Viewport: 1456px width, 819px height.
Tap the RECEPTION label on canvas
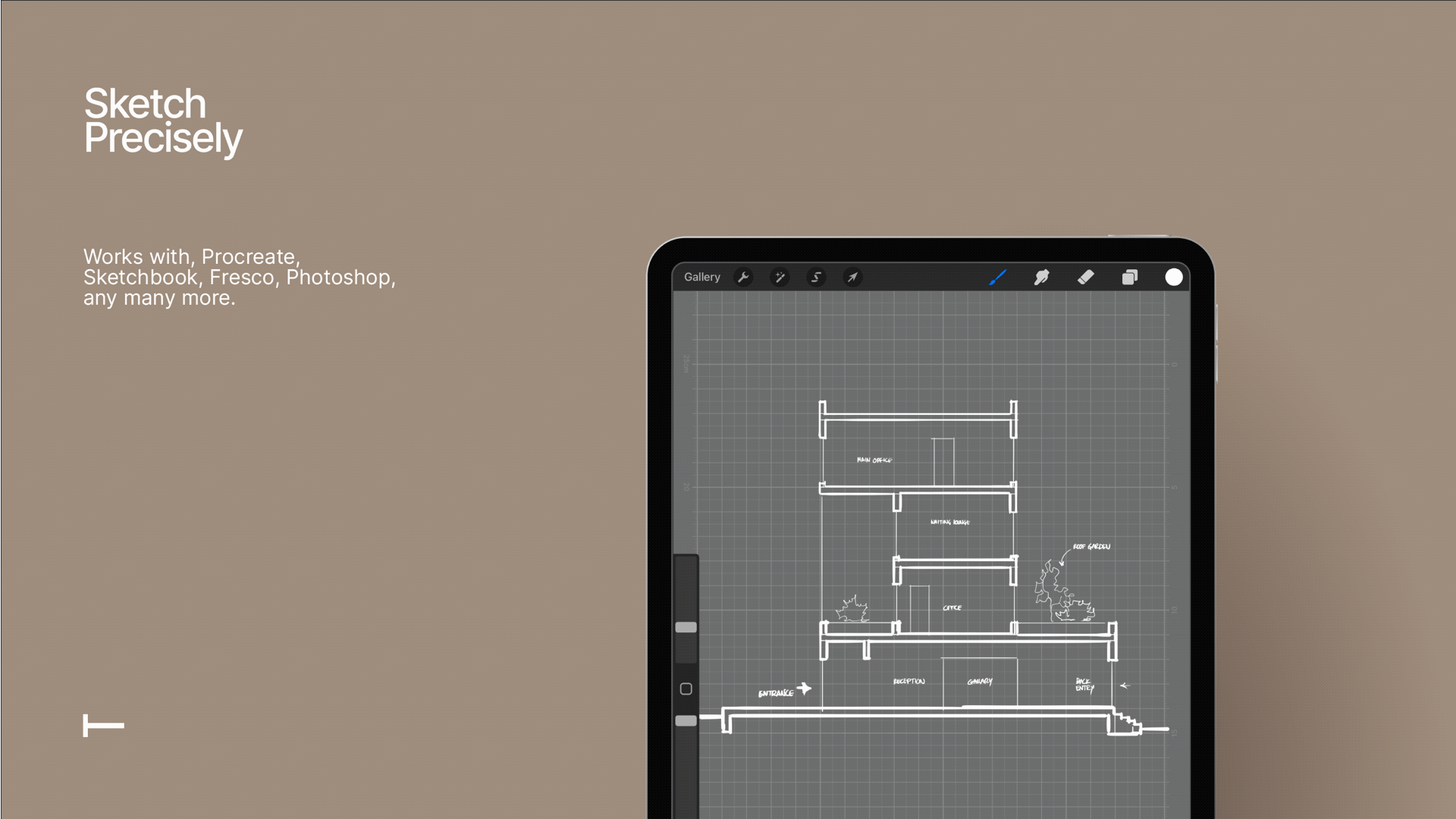(x=908, y=682)
